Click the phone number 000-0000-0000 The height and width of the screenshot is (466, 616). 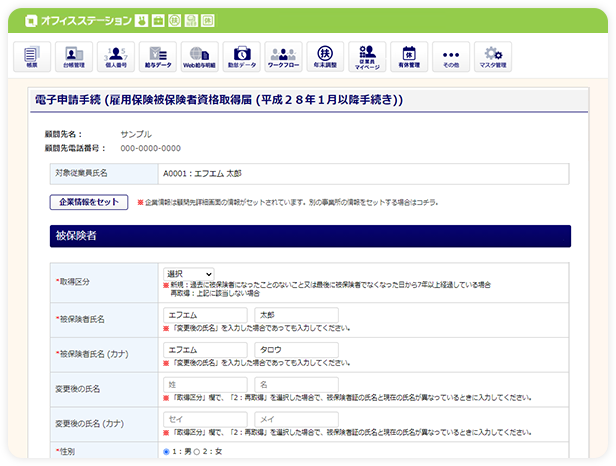tap(150, 148)
